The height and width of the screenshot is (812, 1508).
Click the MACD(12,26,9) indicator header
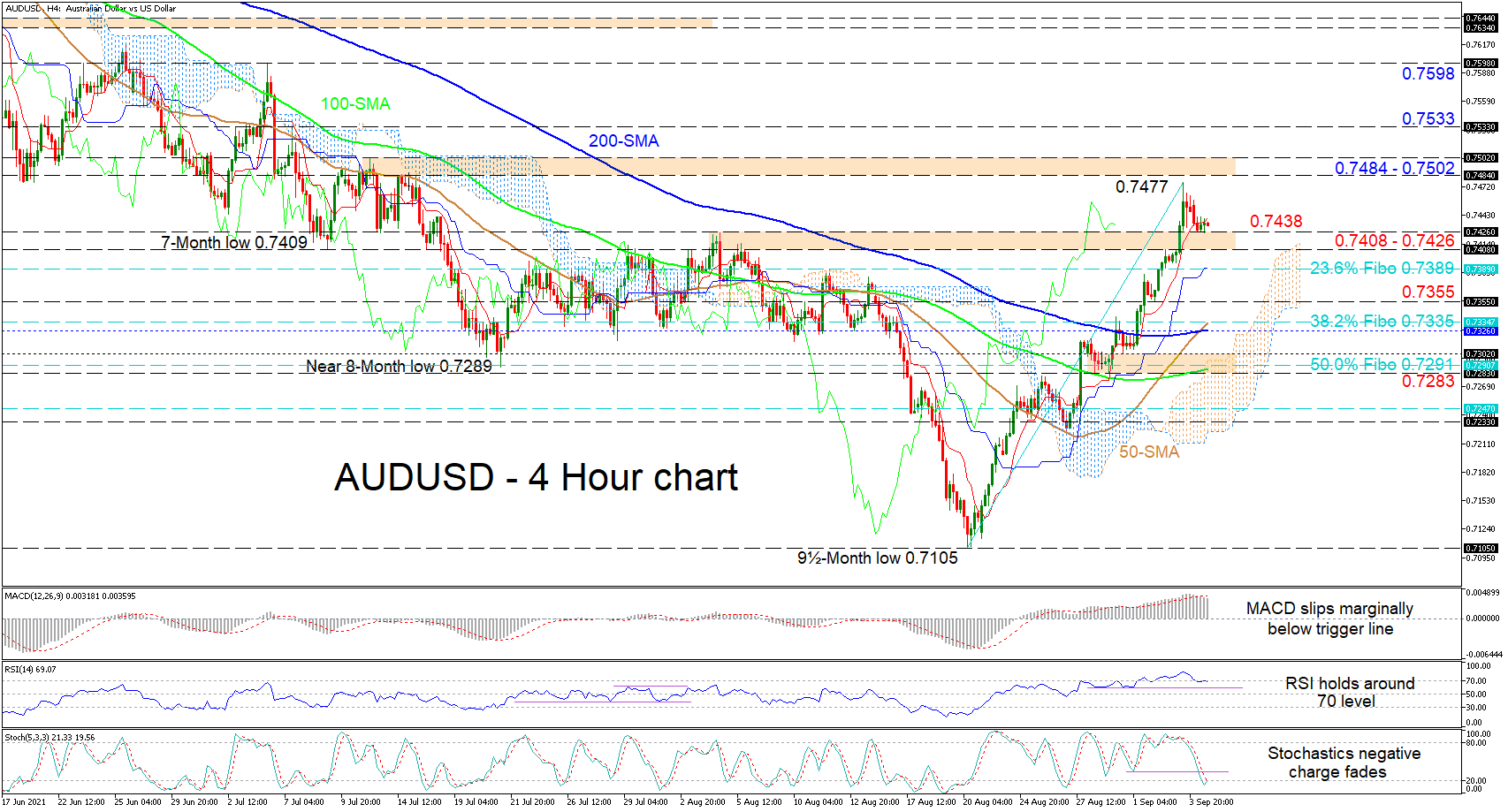(70, 596)
